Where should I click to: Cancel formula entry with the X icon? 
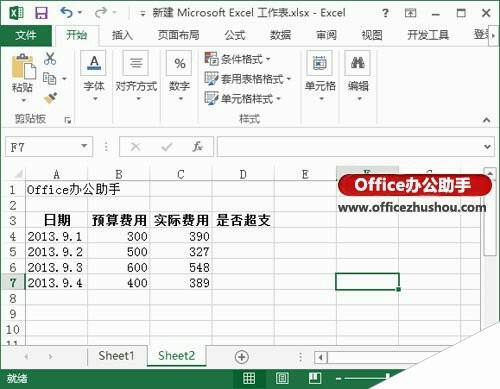pyautogui.click(x=135, y=147)
